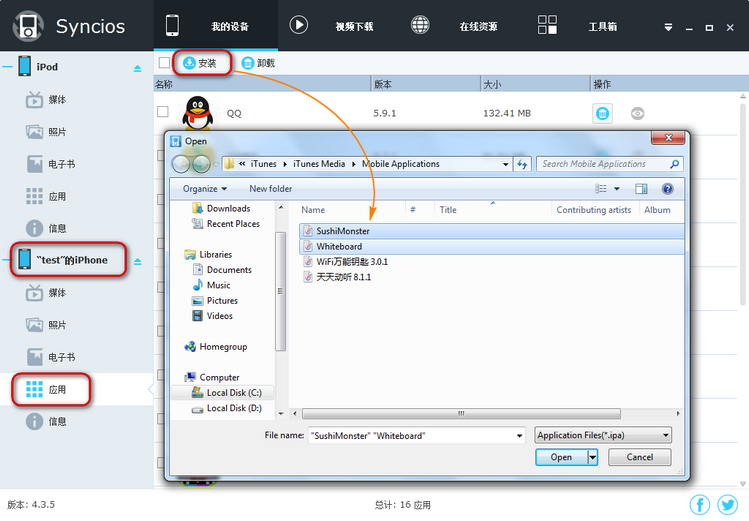Click the globe online resources icon
The height and width of the screenshot is (521, 749).
(420, 25)
